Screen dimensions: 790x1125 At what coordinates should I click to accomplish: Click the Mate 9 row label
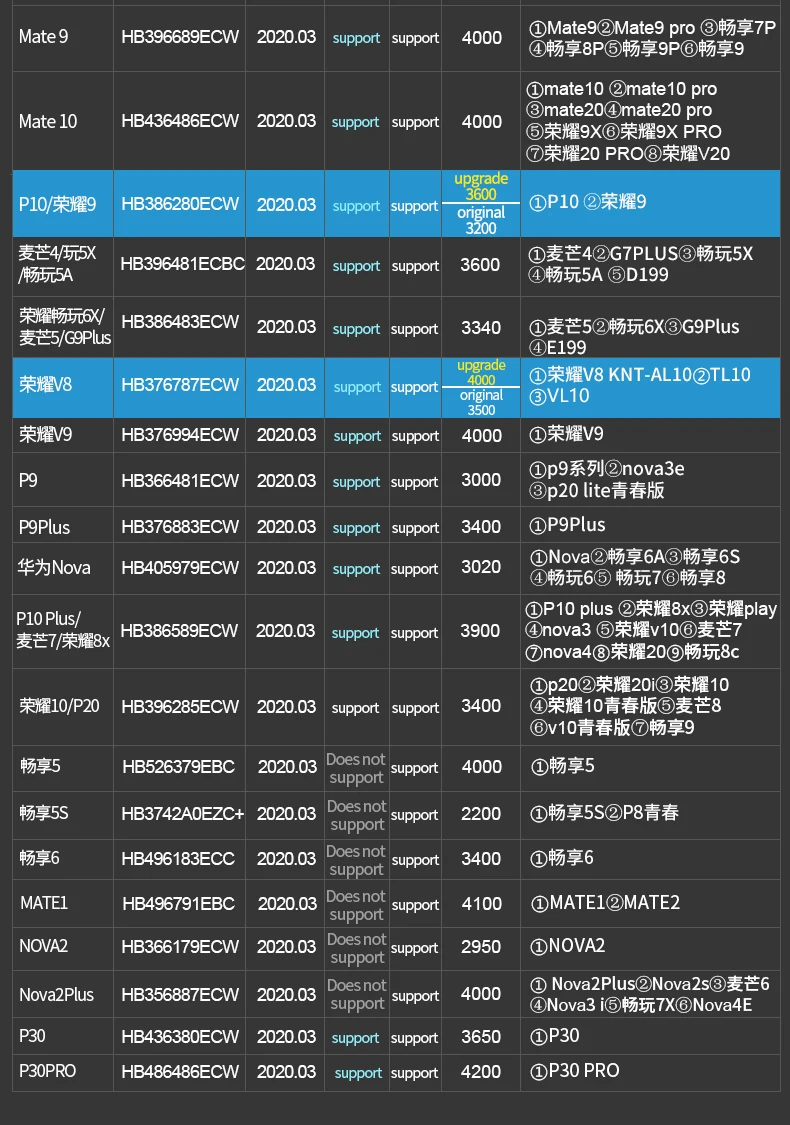(x=43, y=37)
